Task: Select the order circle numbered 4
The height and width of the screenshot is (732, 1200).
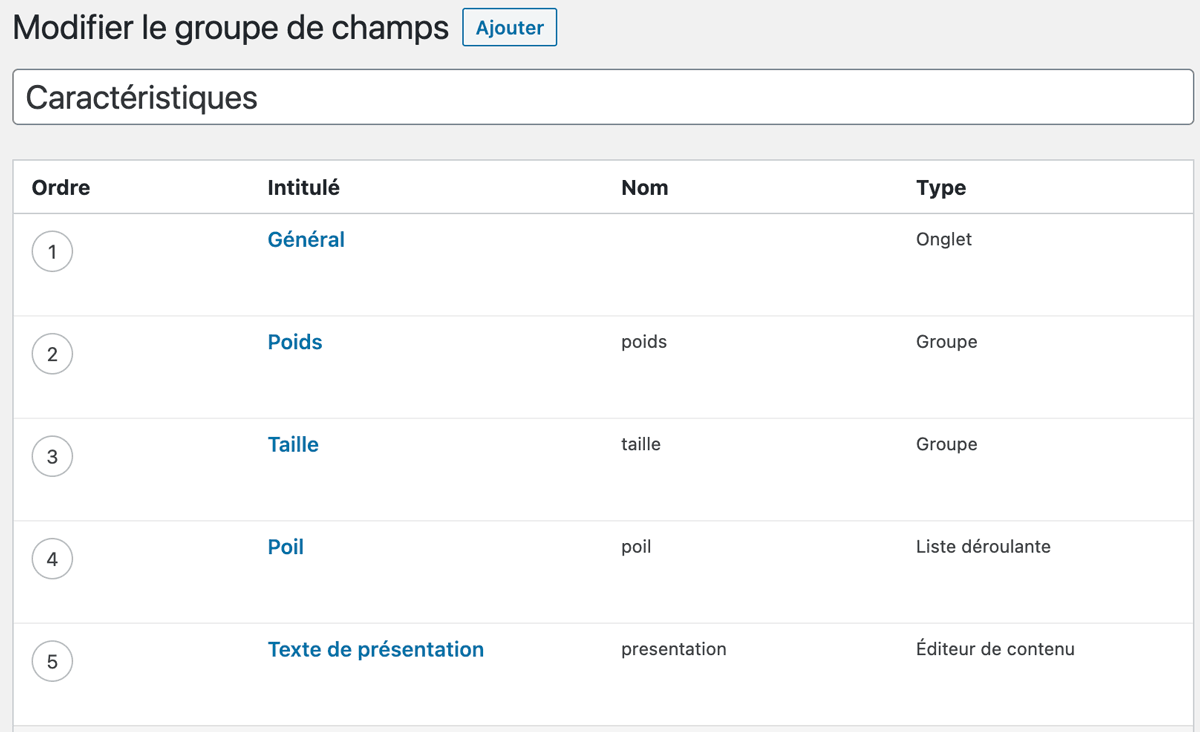Action: click(x=52, y=559)
